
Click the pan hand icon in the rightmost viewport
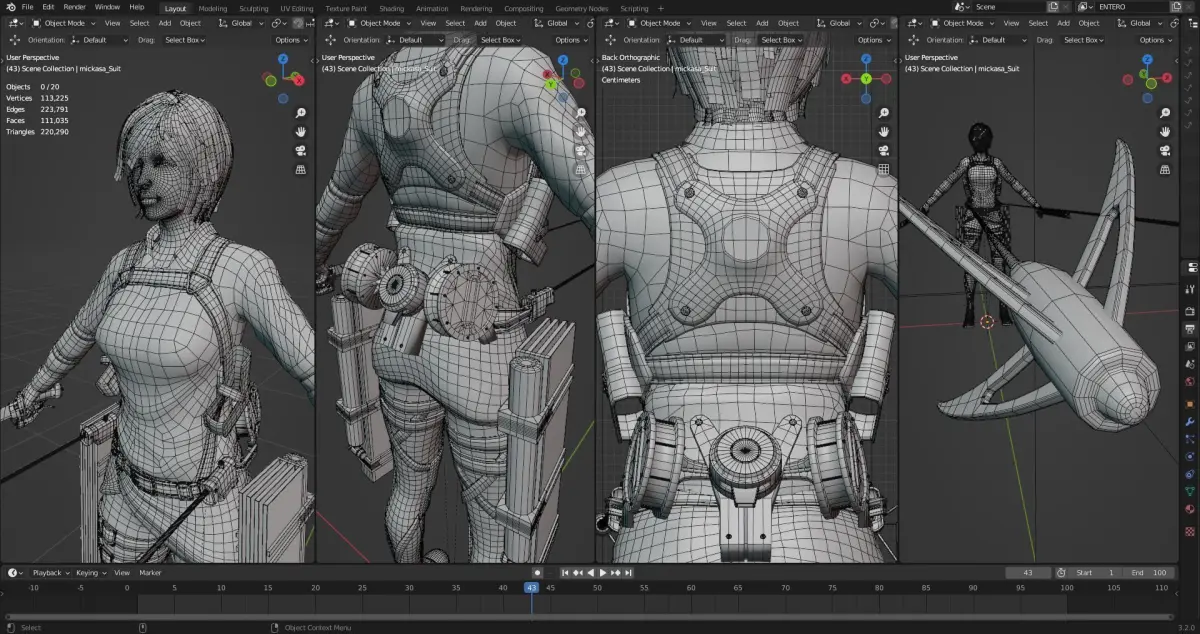(1165, 132)
